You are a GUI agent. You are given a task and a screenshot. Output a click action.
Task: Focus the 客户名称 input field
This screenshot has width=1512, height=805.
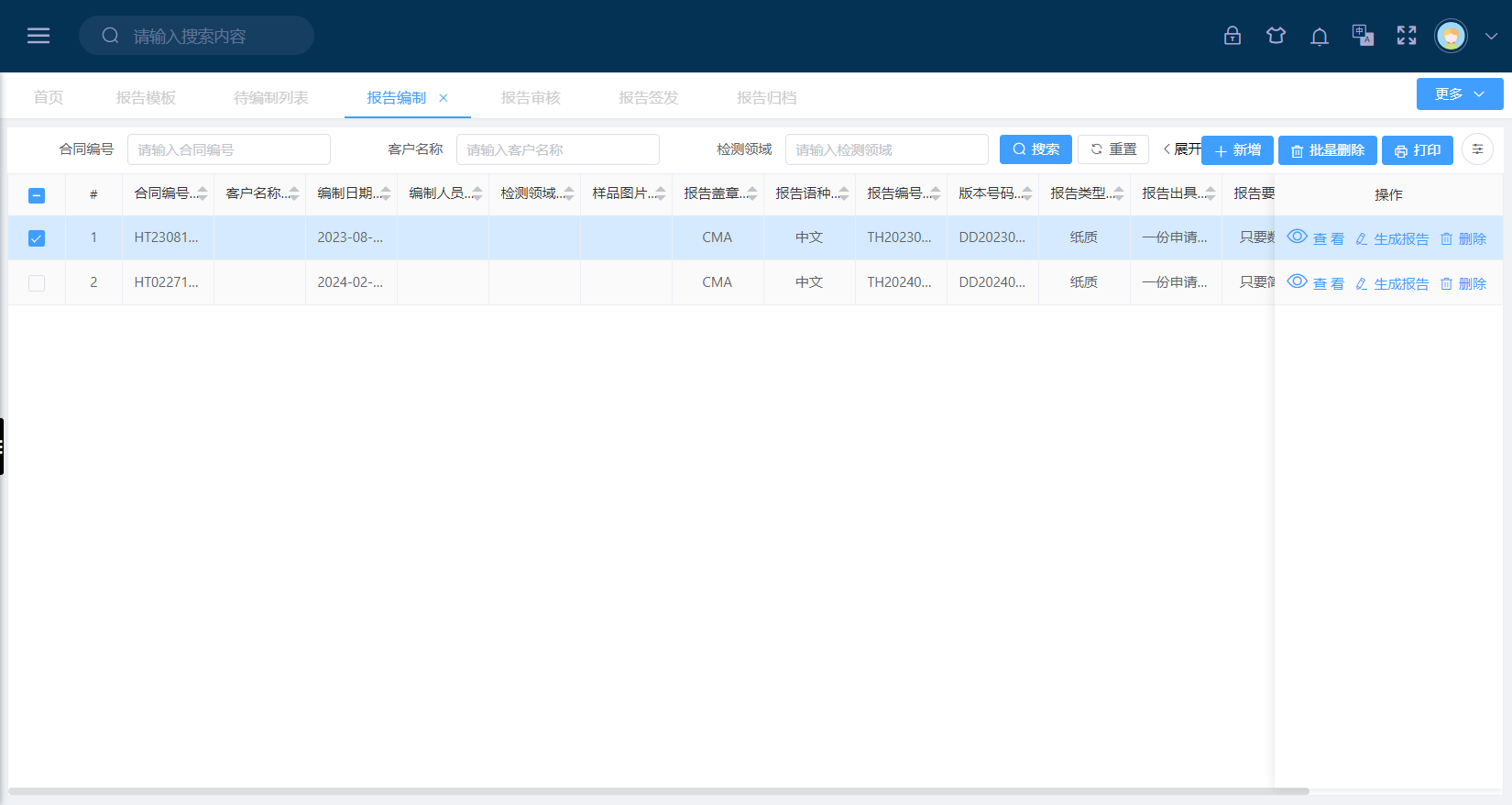[x=558, y=149]
